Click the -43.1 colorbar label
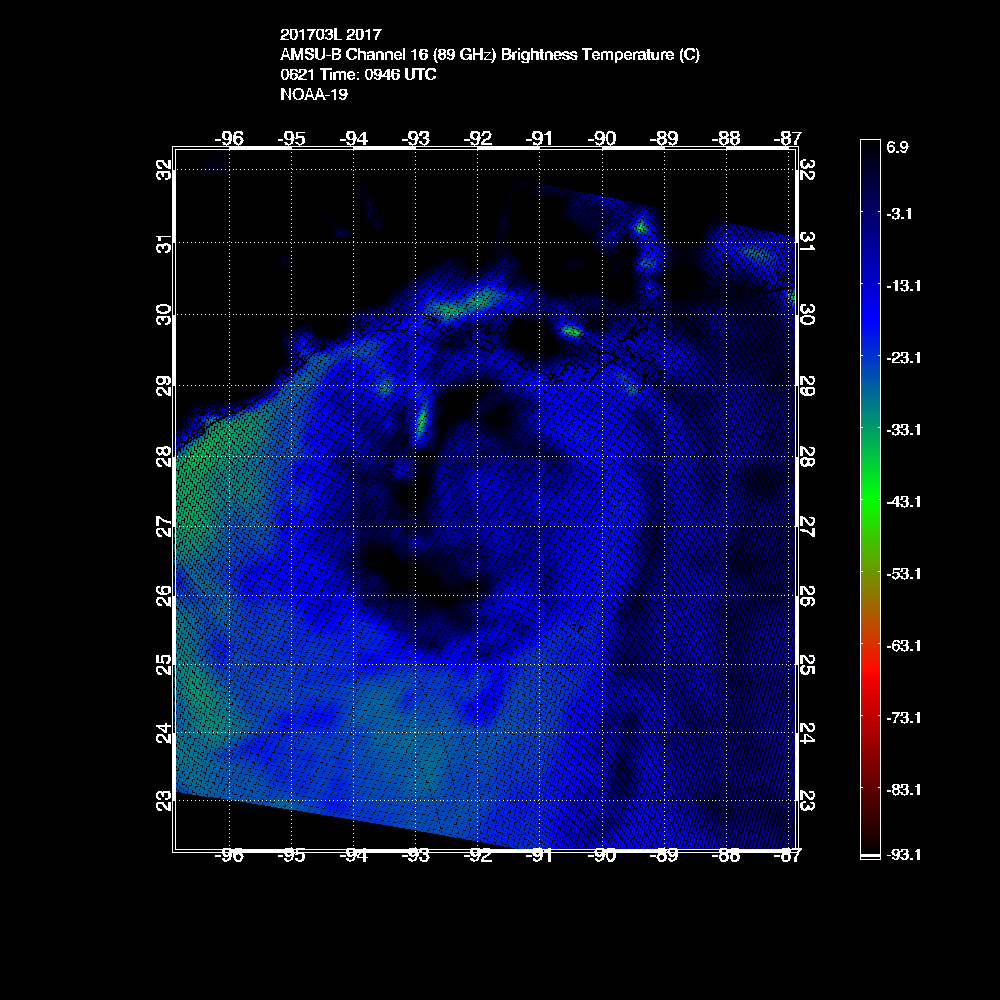This screenshot has width=1000, height=1000. pos(904,502)
